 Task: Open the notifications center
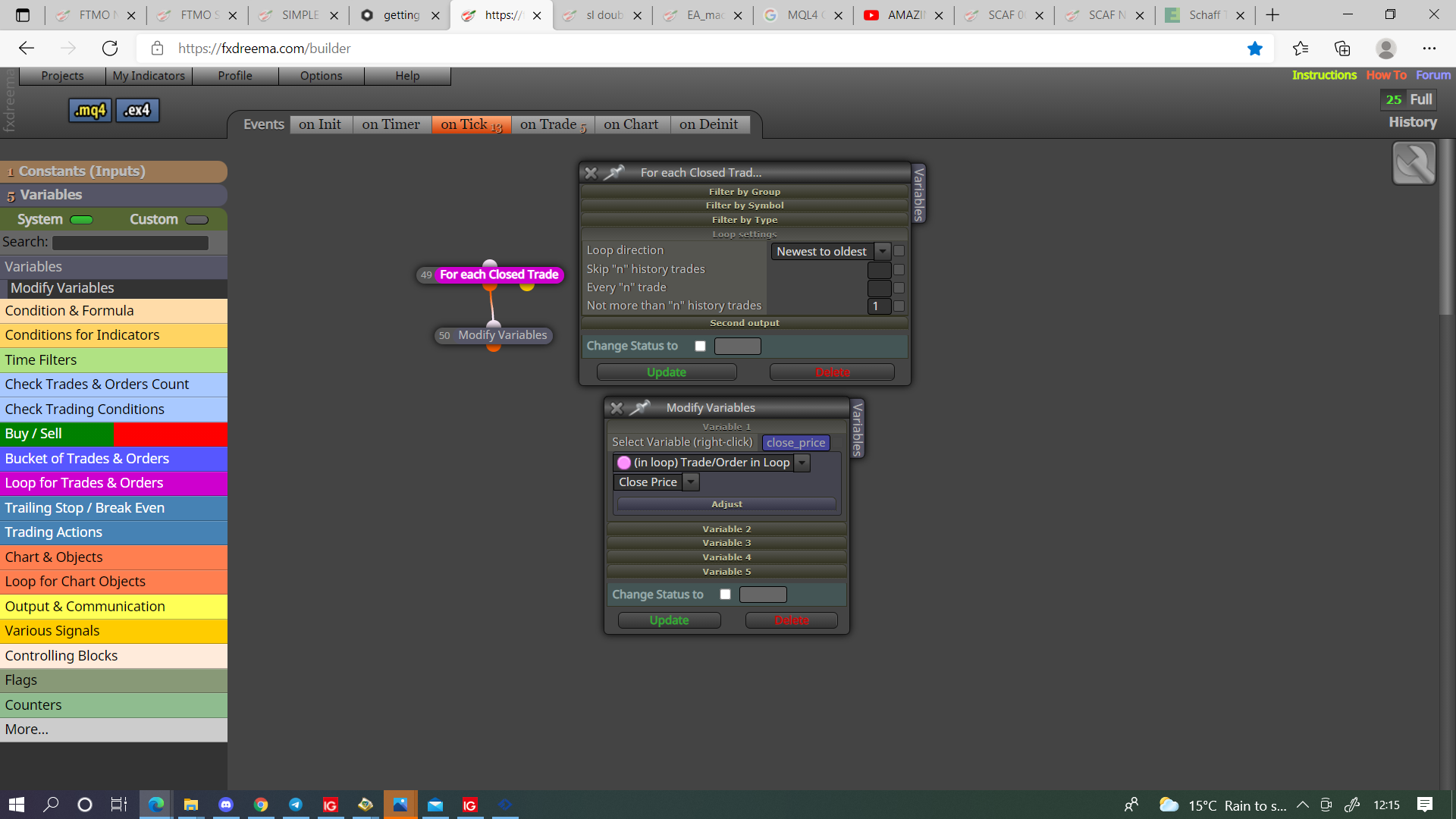pyautogui.click(x=1425, y=805)
